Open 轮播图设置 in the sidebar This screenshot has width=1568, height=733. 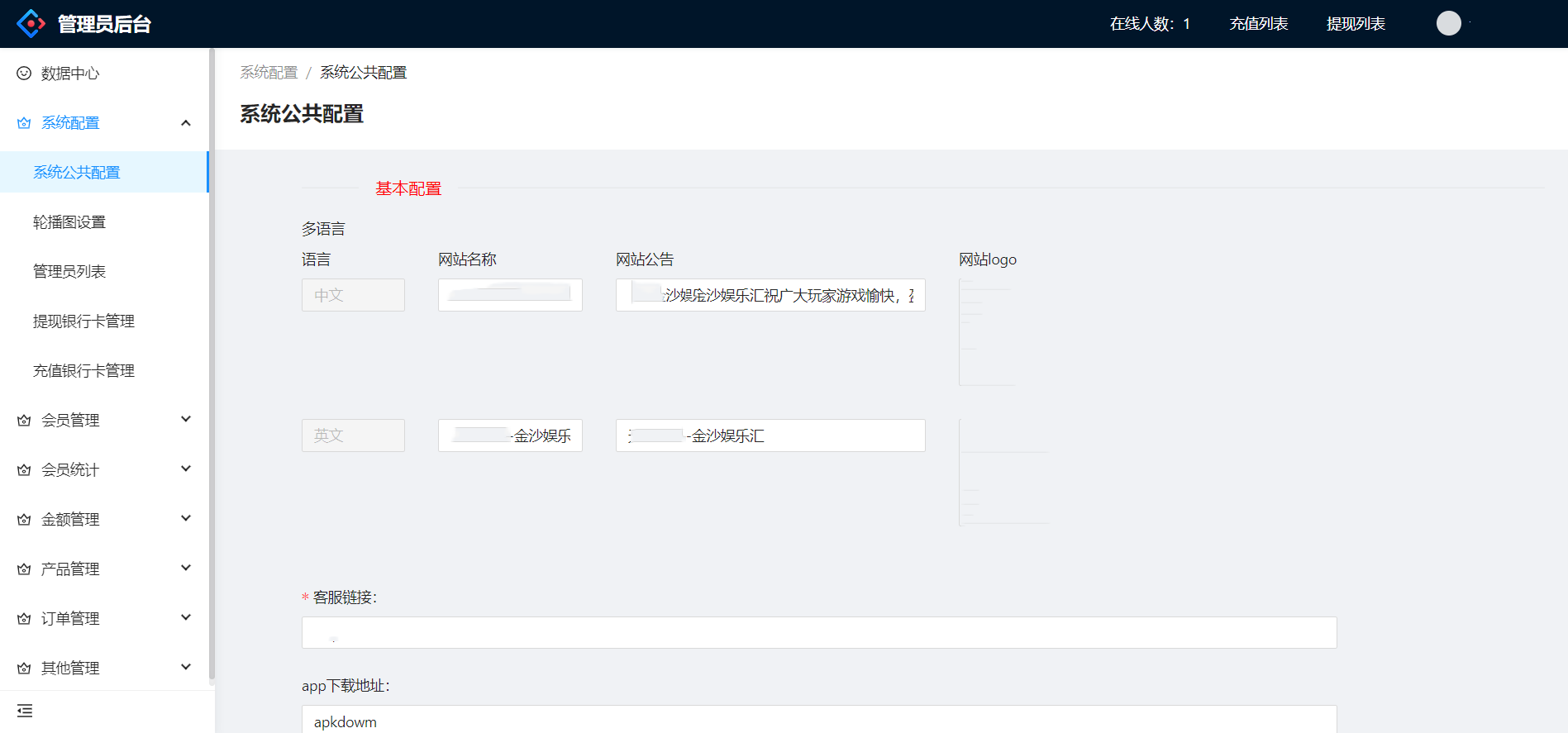[x=104, y=221]
